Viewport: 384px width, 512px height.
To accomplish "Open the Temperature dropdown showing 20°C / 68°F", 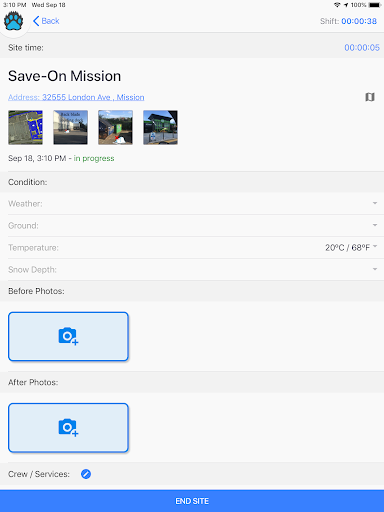I will [192, 248].
